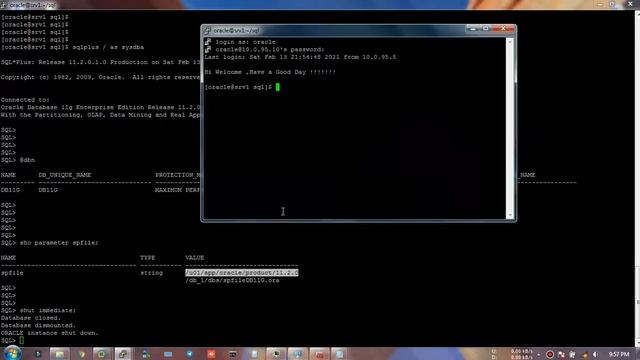
Task: Click front PuTTY scrollbar up arrow
Action: pyautogui.click(x=510, y=42)
